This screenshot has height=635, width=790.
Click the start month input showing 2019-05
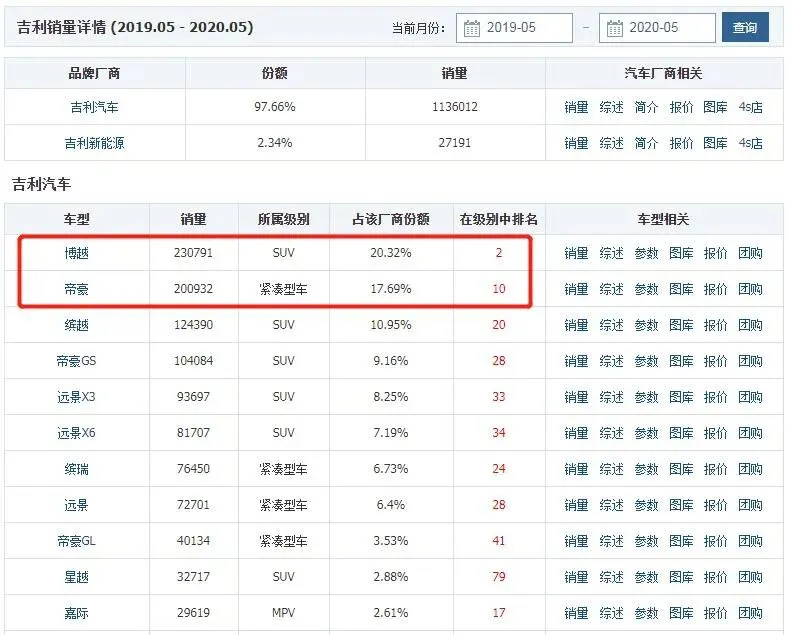point(514,28)
